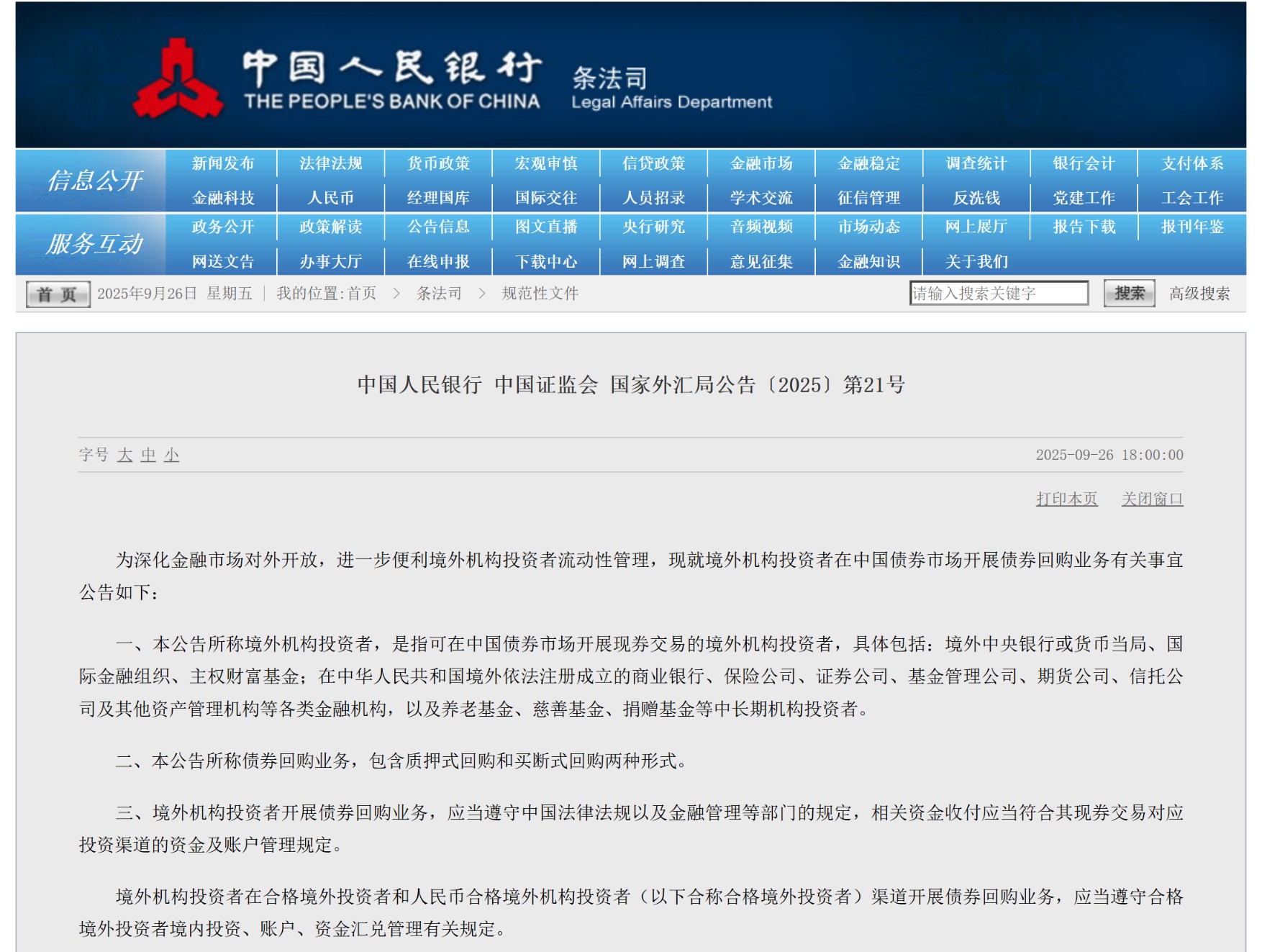Click the 首页 home button

pos(58,294)
